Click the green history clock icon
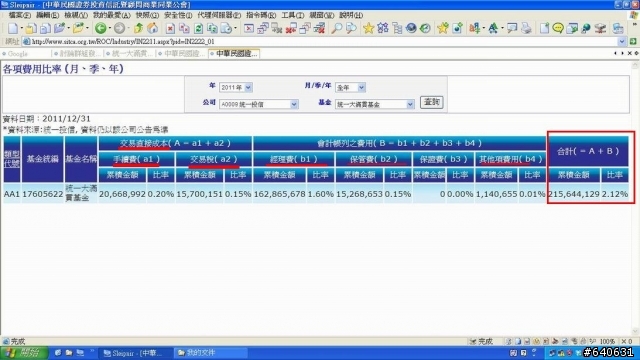 425,28
